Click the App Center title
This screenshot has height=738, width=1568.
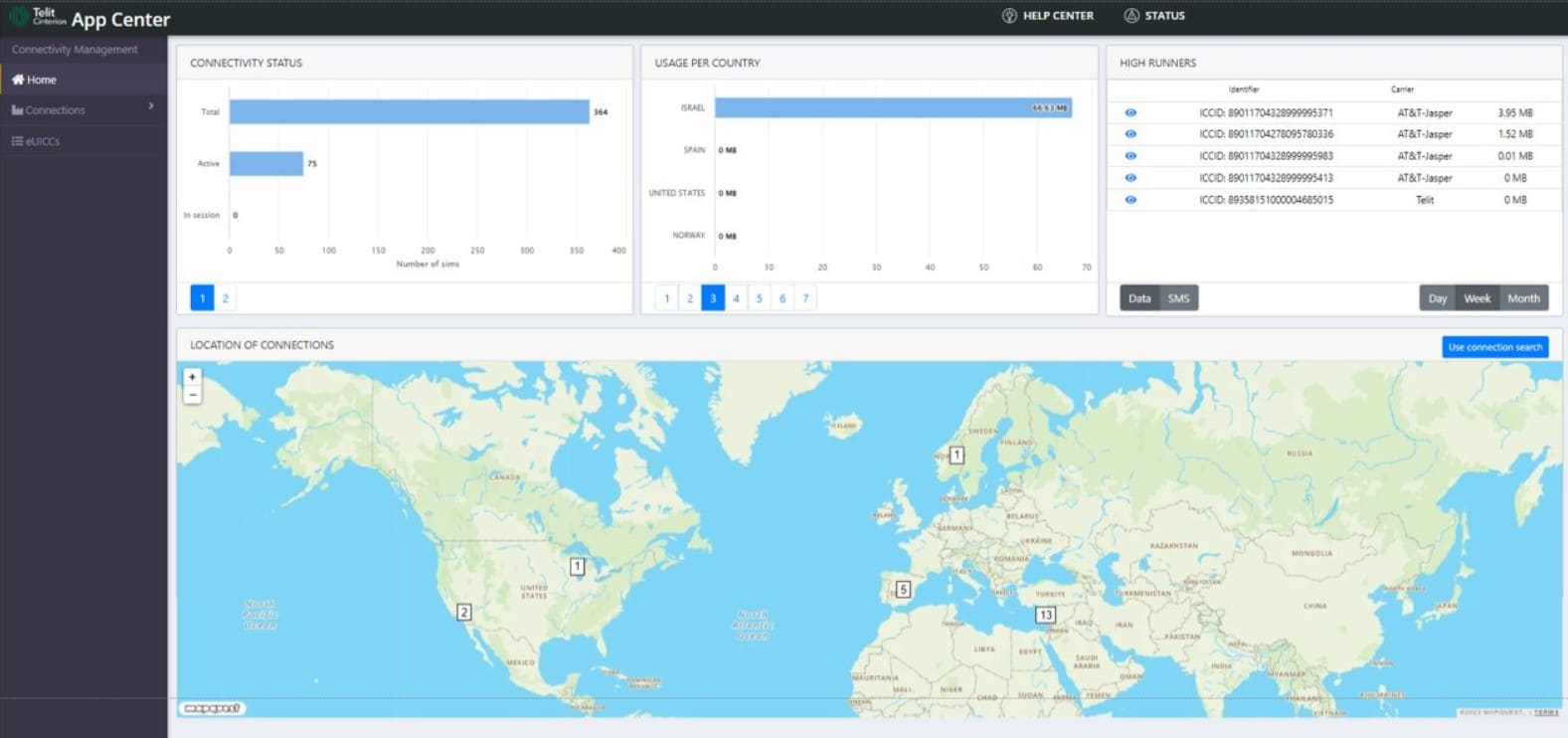[120, 19]
